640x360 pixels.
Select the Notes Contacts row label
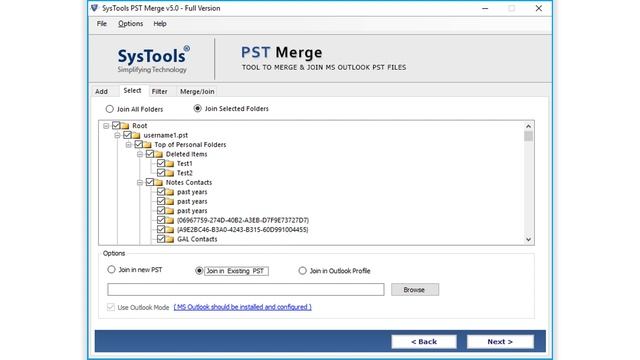pos(189,182)
